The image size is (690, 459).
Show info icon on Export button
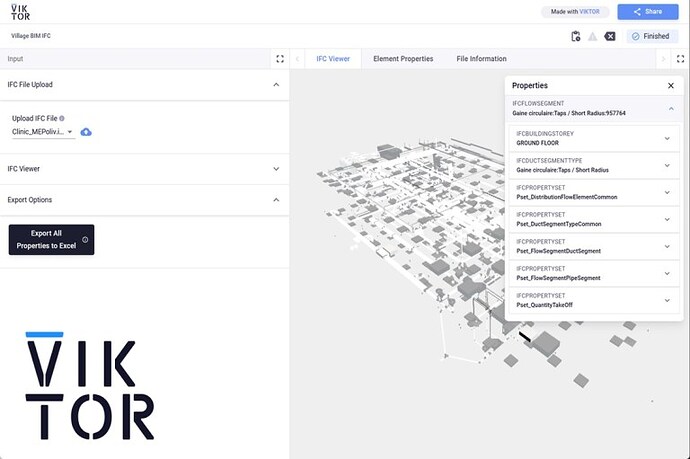click(x=85, y=240)
